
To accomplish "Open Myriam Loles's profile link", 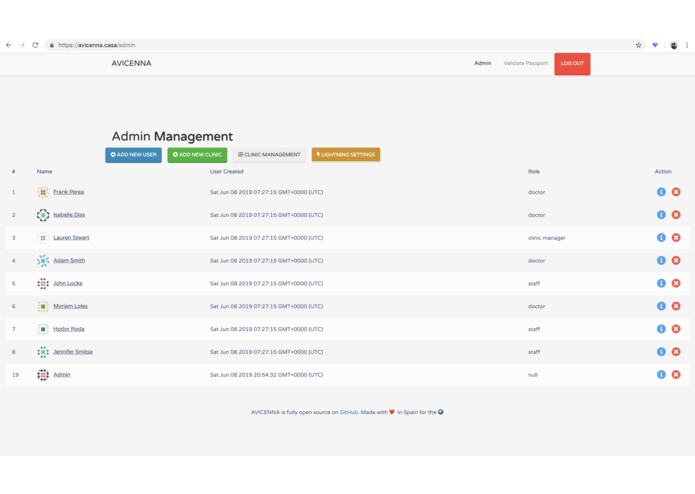I will click(x=70, y=306).
